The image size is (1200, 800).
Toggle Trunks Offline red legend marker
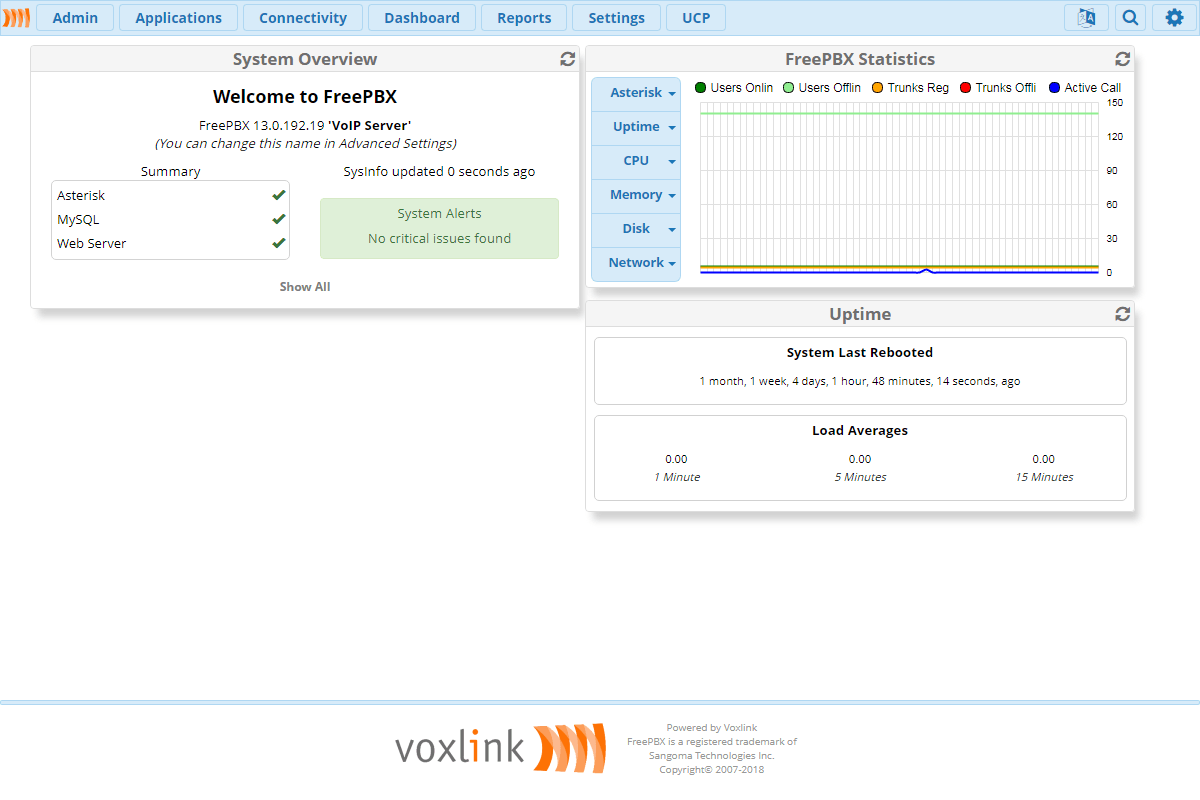(x=966, y=88)
